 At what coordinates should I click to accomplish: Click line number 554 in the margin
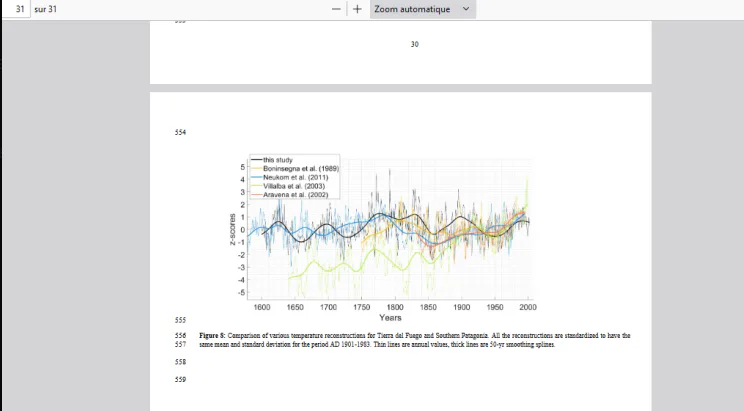pyautogui.click(x=180, y=132)
